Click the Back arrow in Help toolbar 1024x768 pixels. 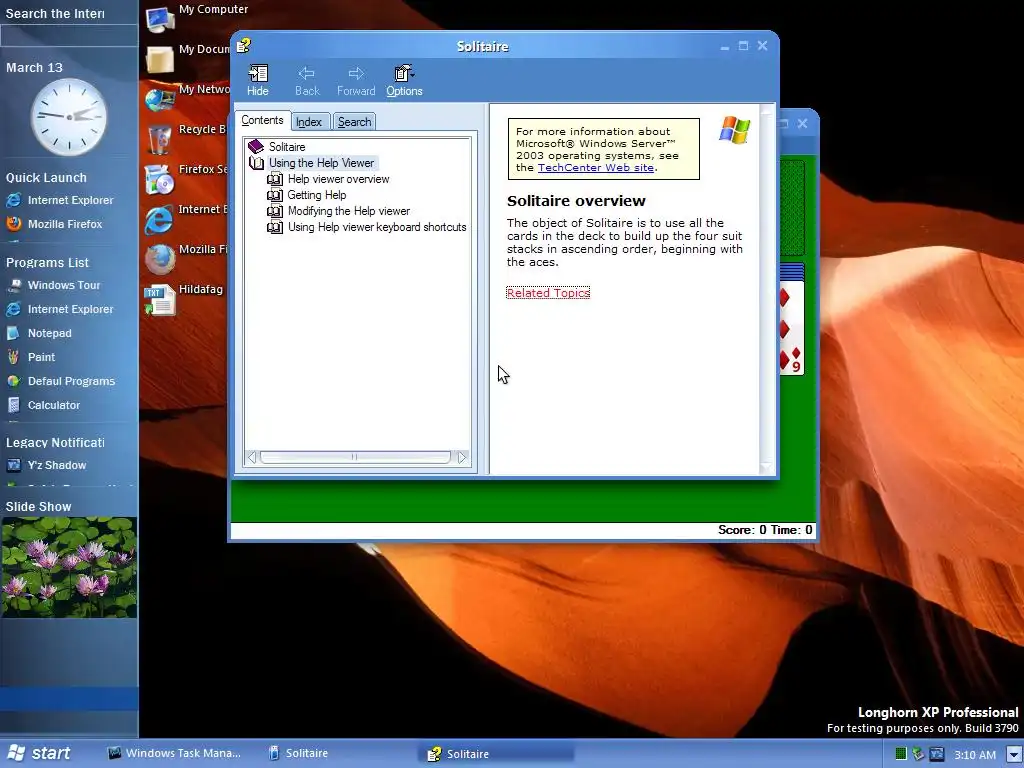pos(307,81)
